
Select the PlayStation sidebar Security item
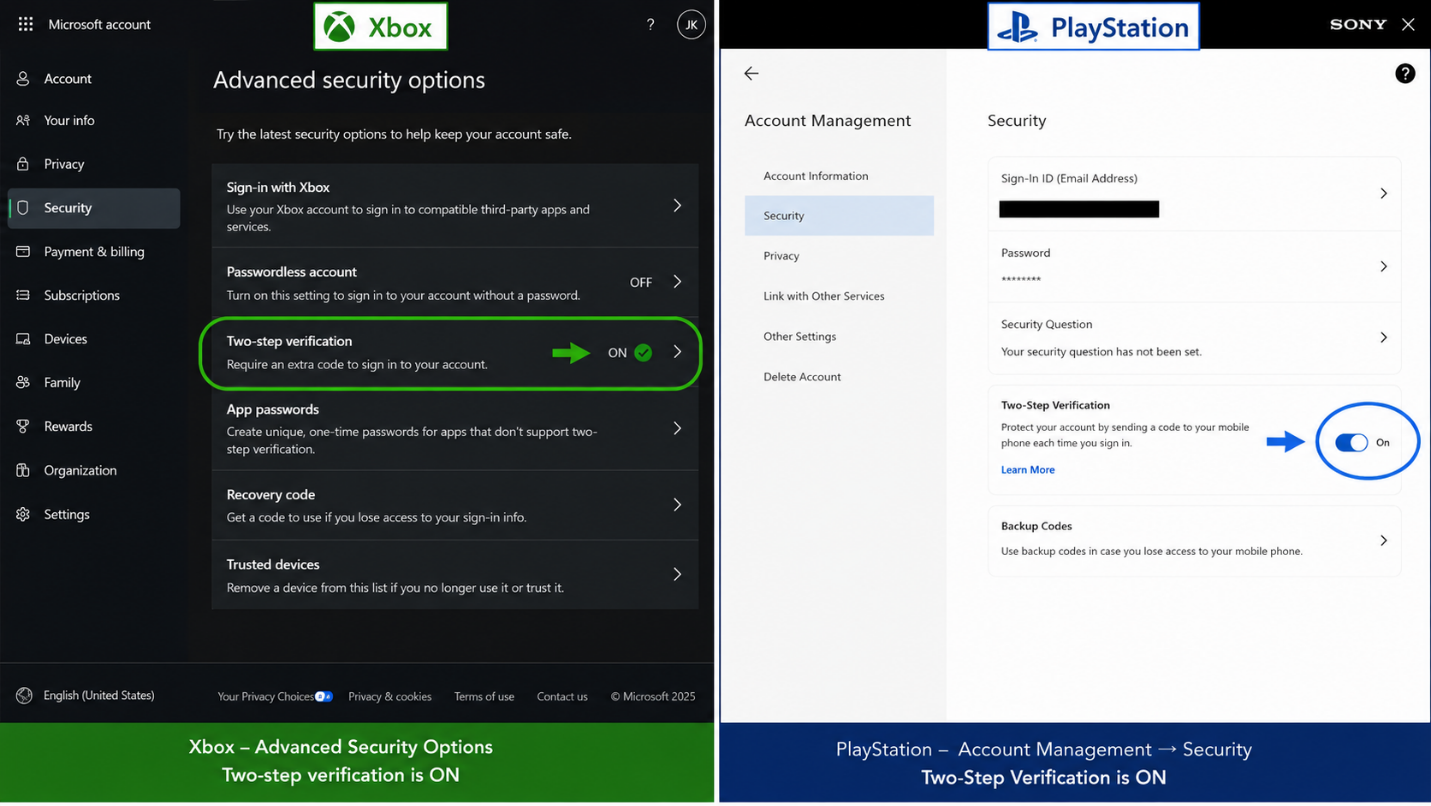pyautogui.click(x=839, y=215)
